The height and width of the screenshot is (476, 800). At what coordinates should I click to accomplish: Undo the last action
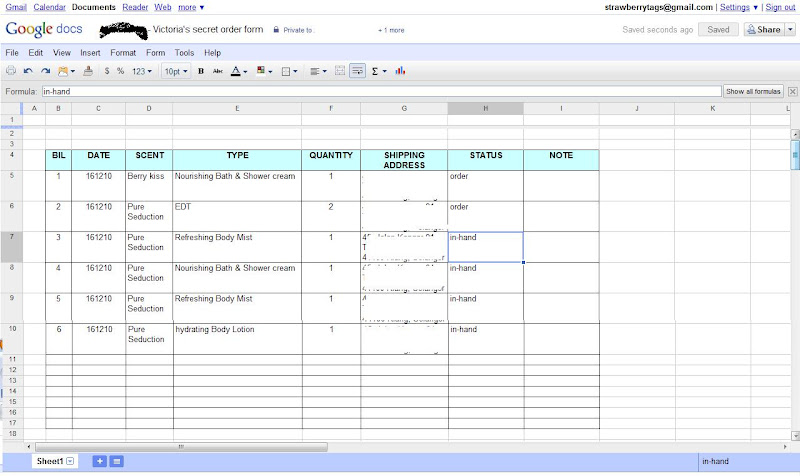tap(28, 71)
